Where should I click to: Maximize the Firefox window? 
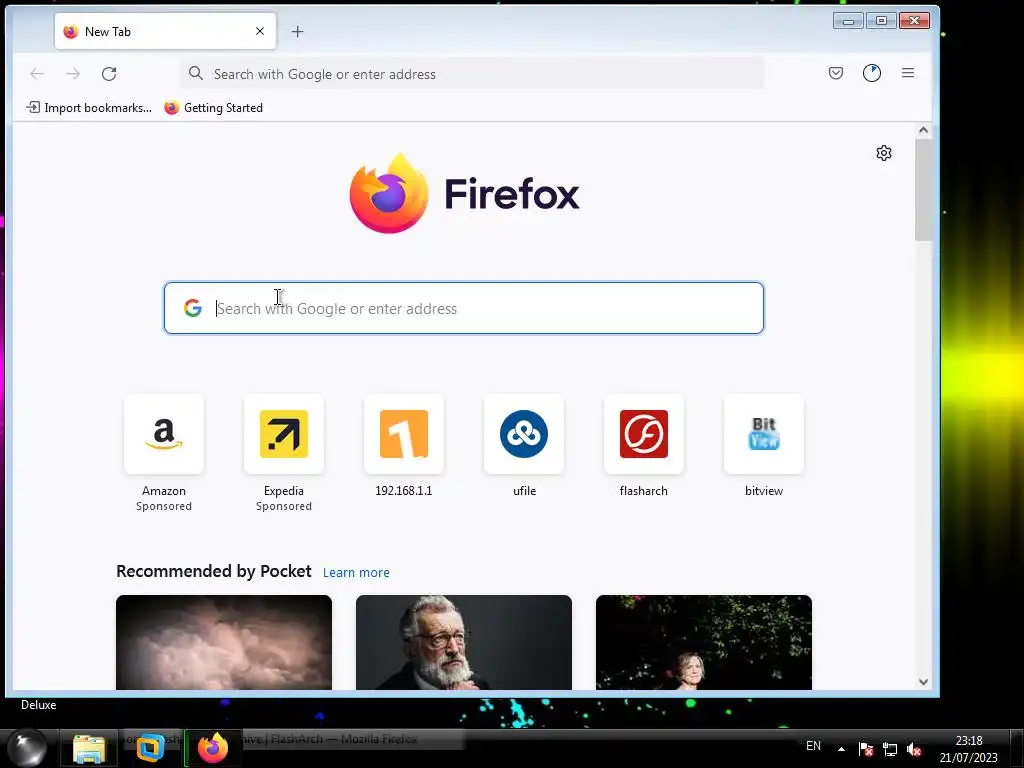point(881,21)
